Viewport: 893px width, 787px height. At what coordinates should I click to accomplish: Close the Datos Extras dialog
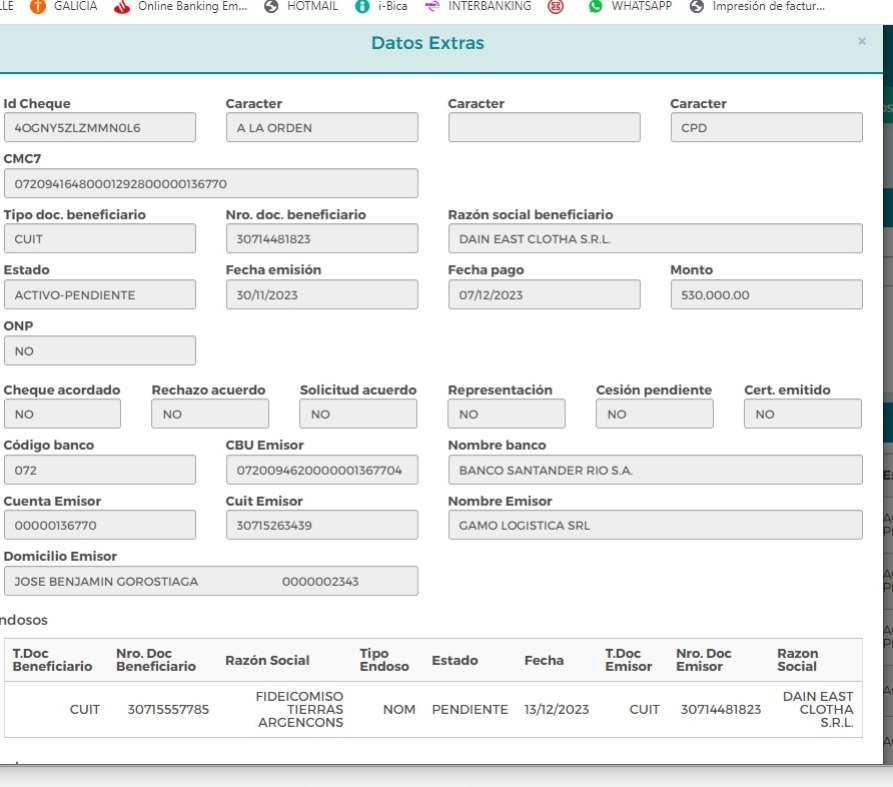coord(862,41)
